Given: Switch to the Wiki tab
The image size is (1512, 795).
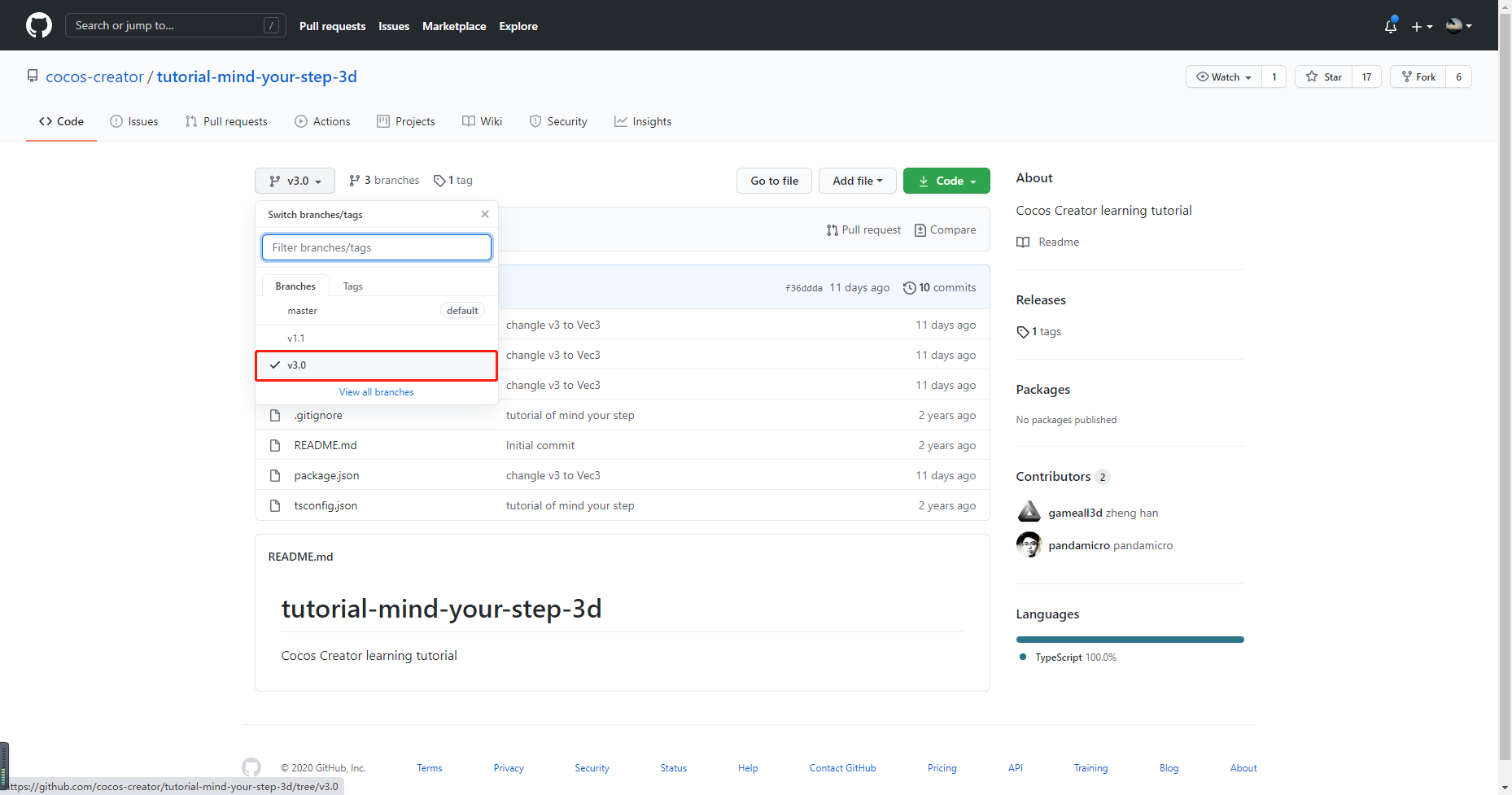Looking at the screenshot, I should click(483, 121).
